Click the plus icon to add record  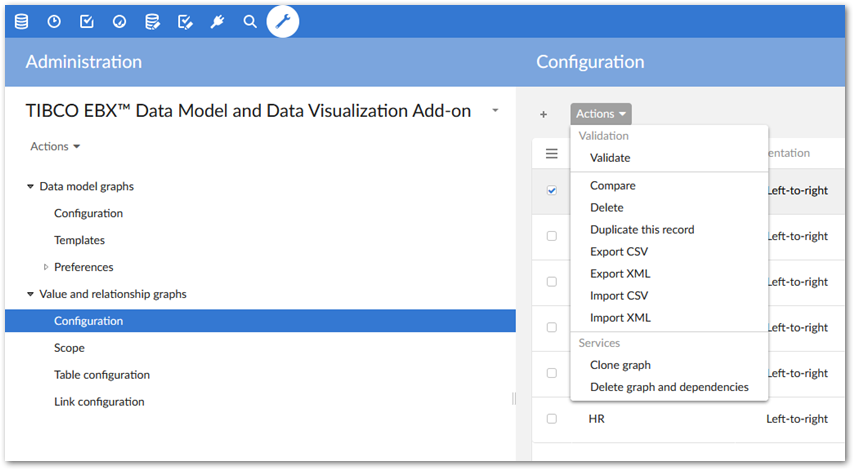(x=543, y=114)
